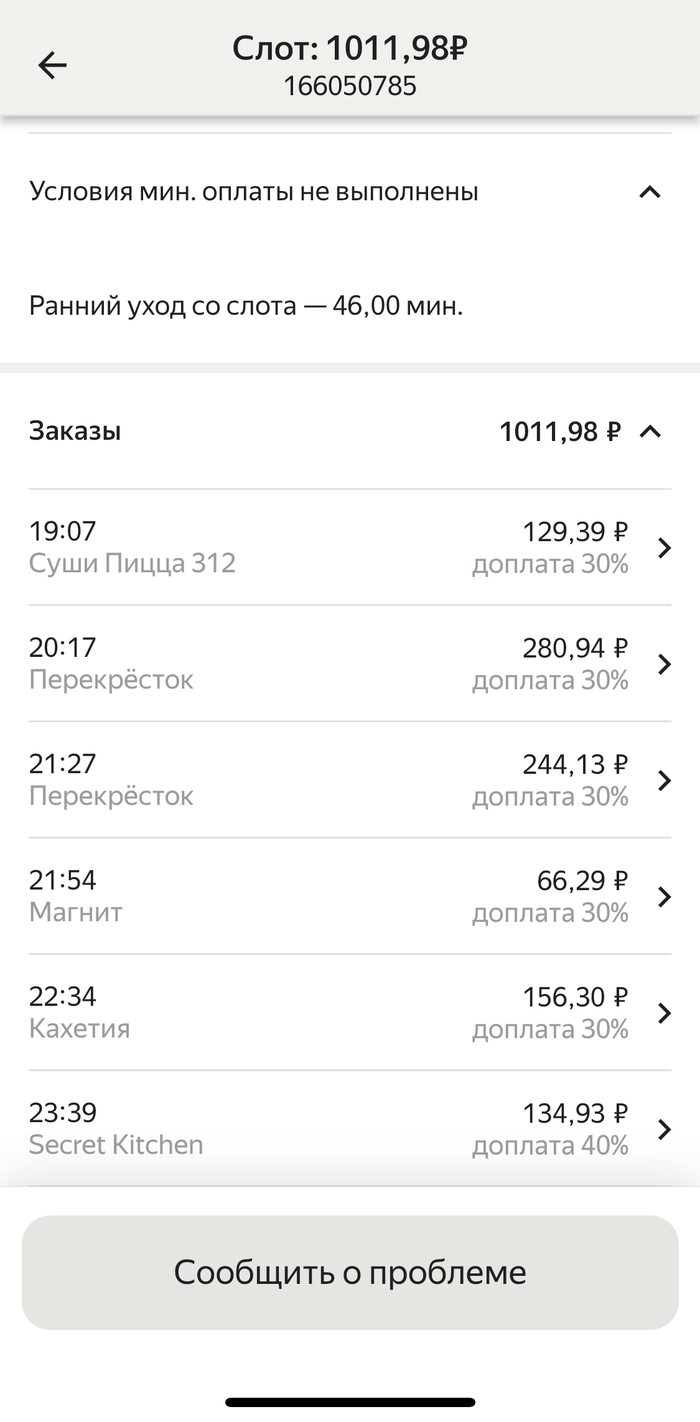The width and height of the screenshot is (700, 1422).
Task: Tap the iOS home indicator bar
Action: pos(350,1402)
